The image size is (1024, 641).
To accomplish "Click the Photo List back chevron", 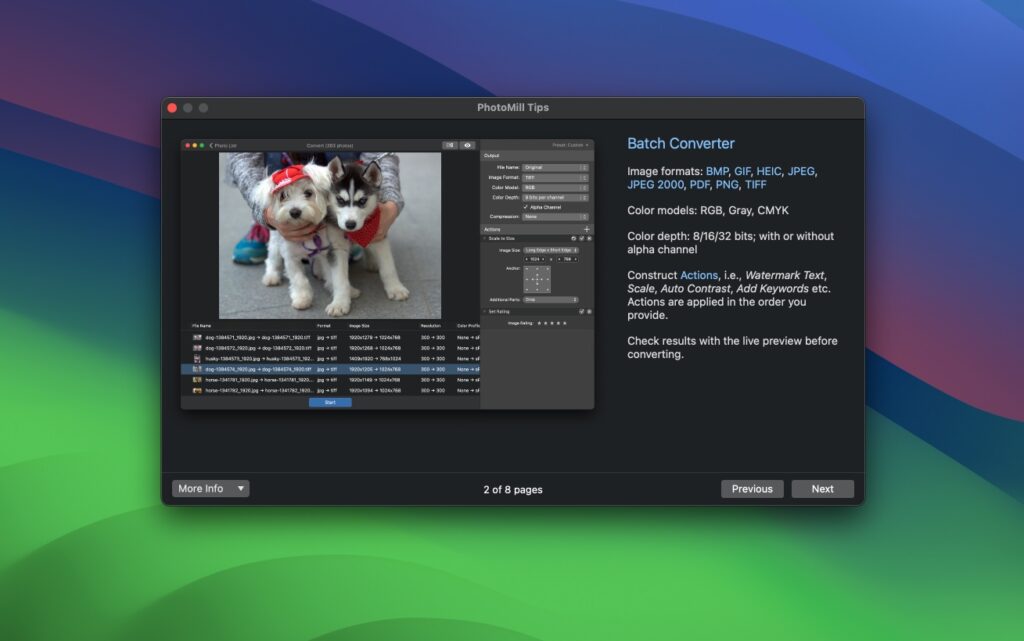I will tap(211, 144).
